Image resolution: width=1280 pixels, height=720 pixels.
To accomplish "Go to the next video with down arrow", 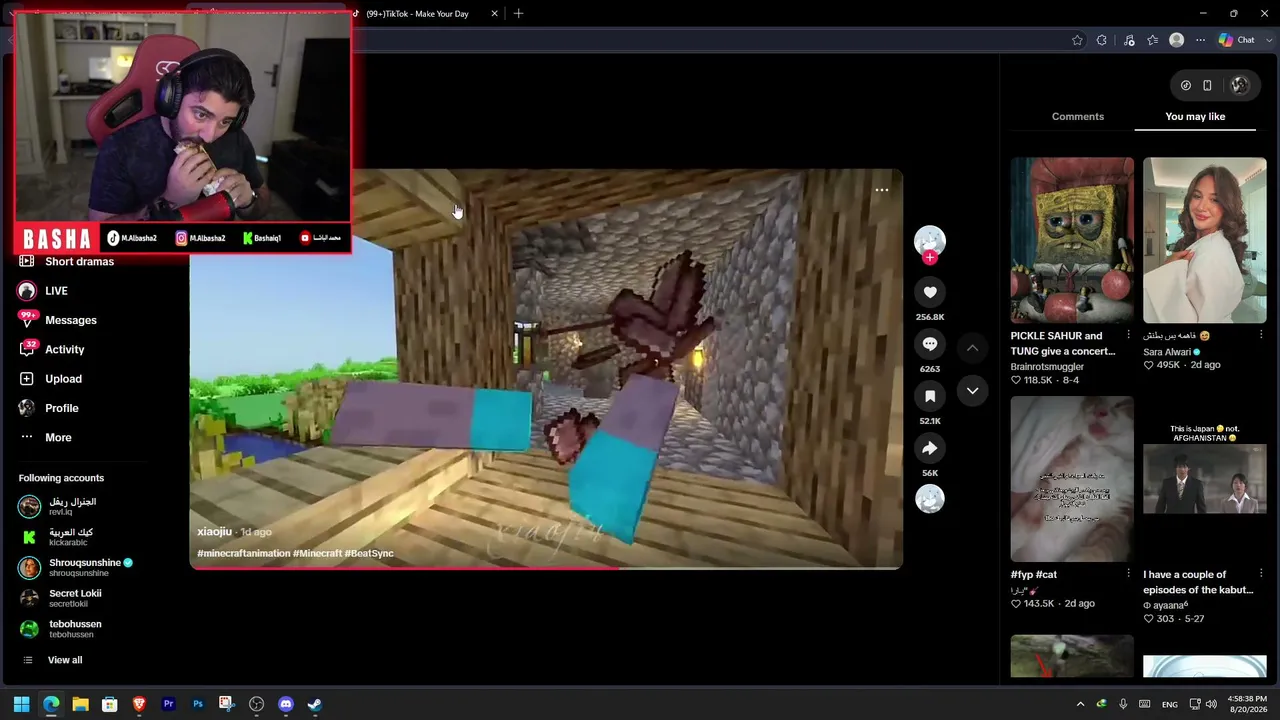I will pyautogui.click(x=972, y=391).
